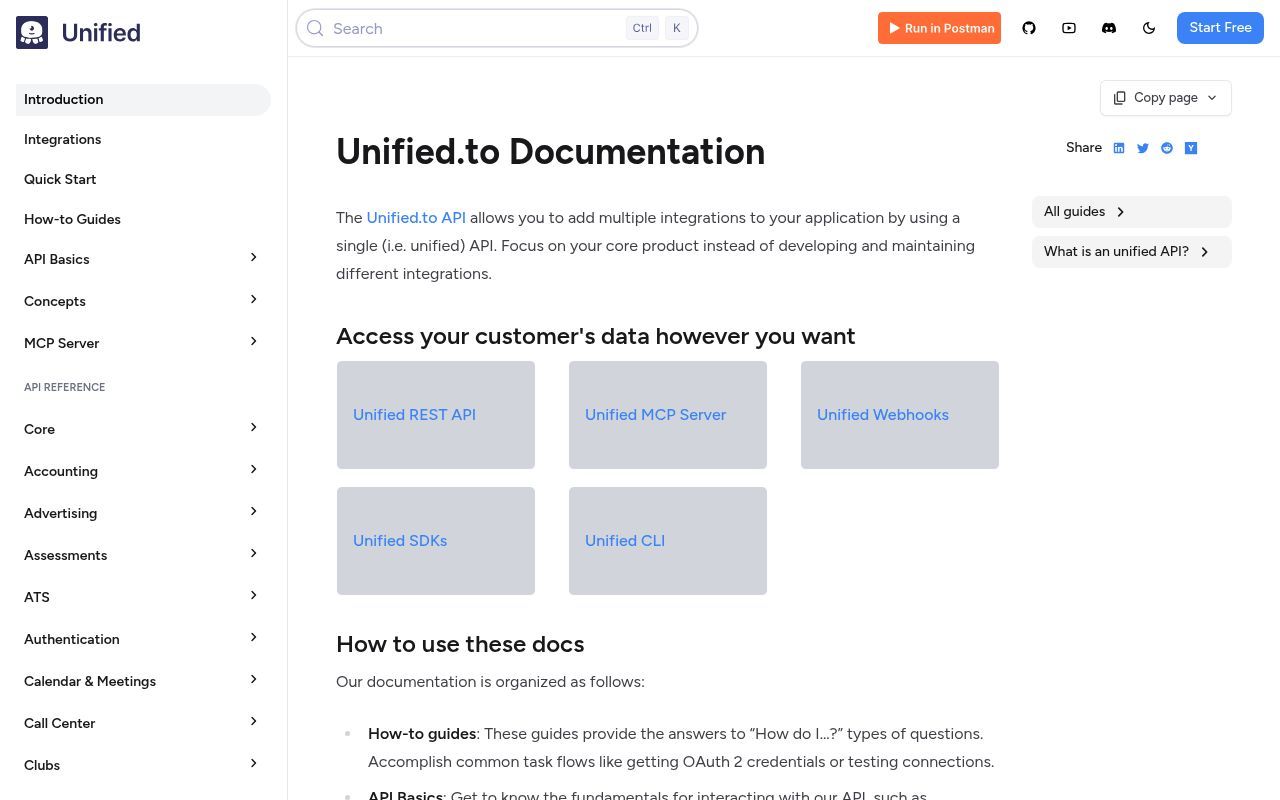This screenshot has height=800, width=1280.
Task: Click the Unified brand name text
Action: coord(101,33)
